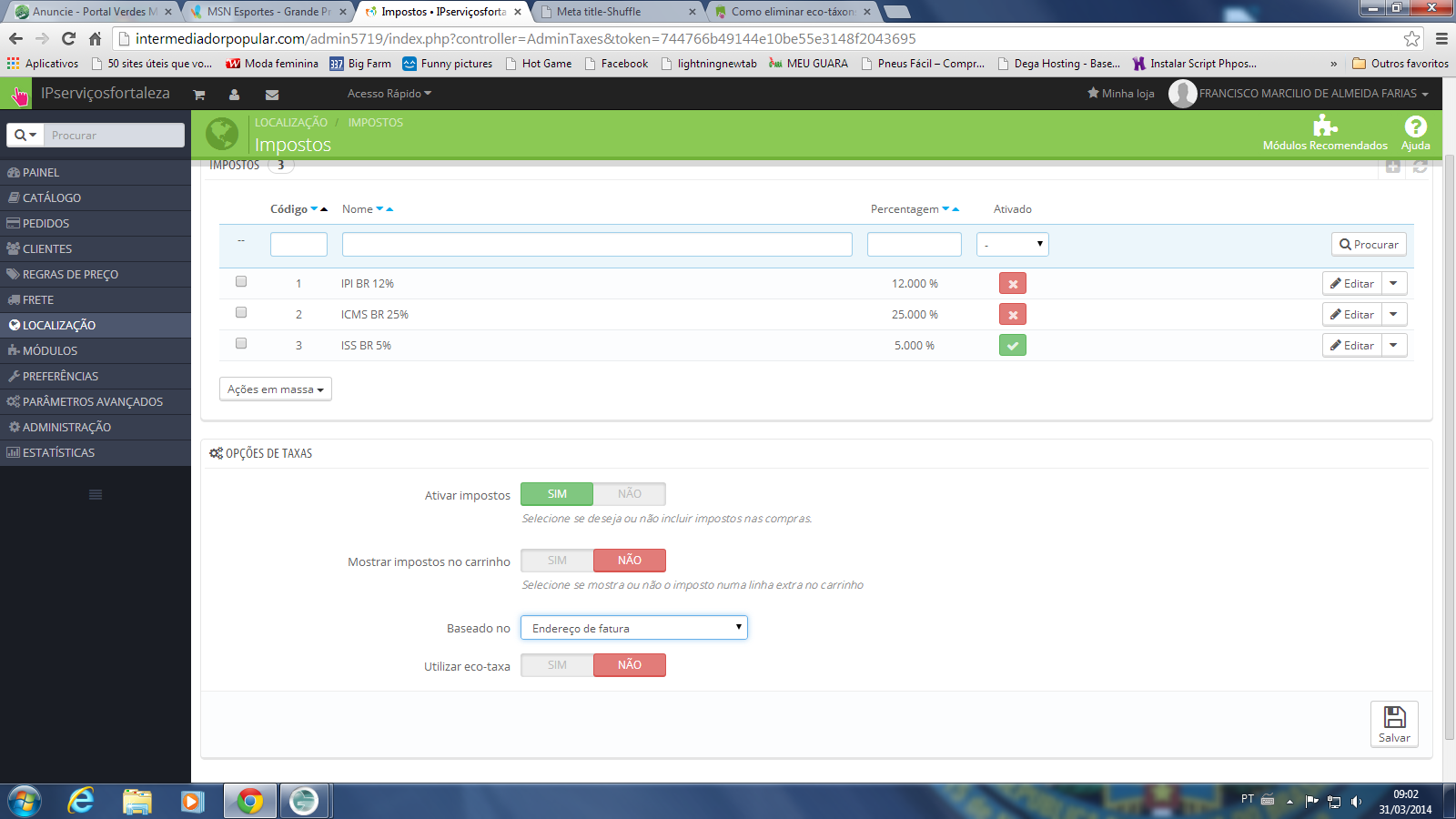Open the MÓDULOS menu
The height and width of the screenshot is (819, 1456).
pyautogui.click(x=96, y=350)
